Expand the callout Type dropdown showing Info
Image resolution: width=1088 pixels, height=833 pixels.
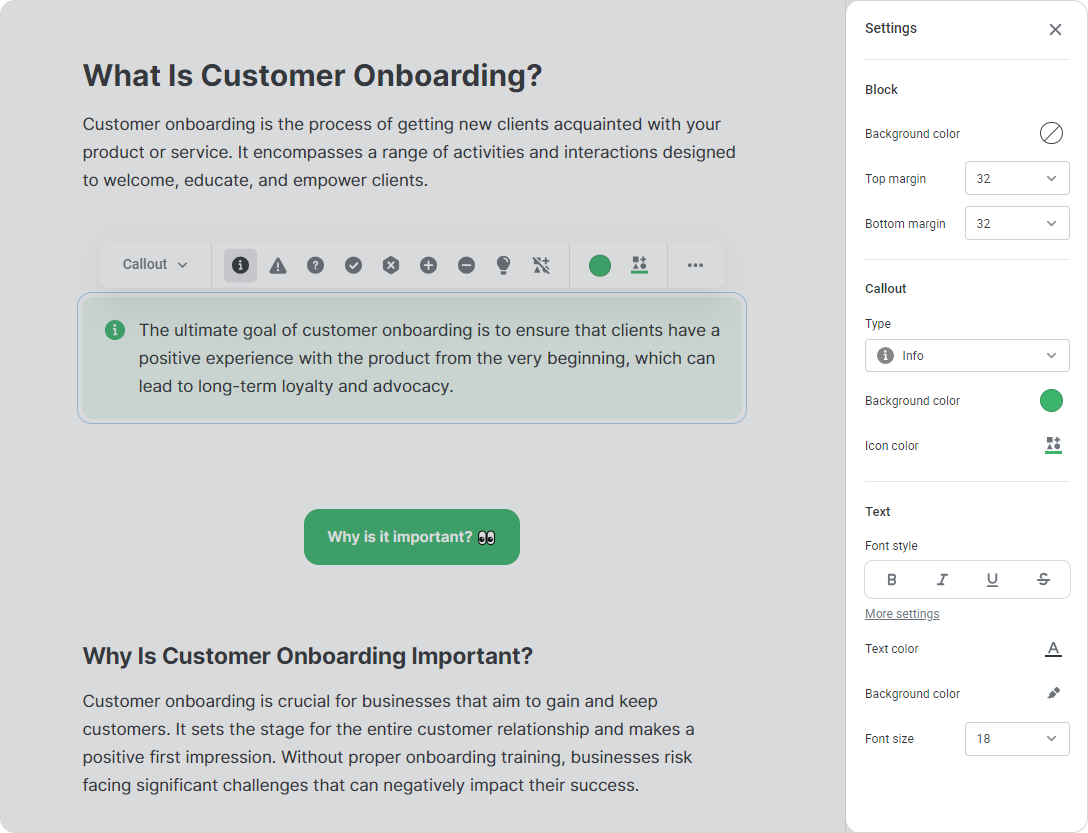point(966,356)
